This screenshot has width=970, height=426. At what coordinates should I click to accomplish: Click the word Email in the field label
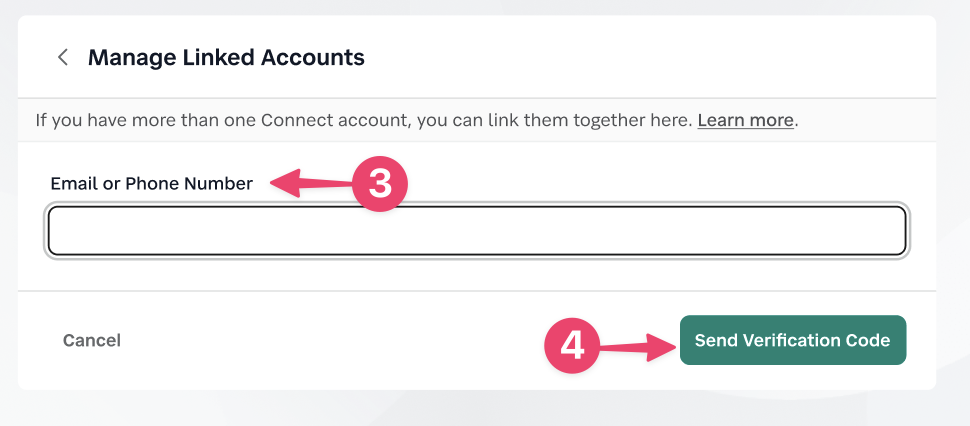coord(73,183)
